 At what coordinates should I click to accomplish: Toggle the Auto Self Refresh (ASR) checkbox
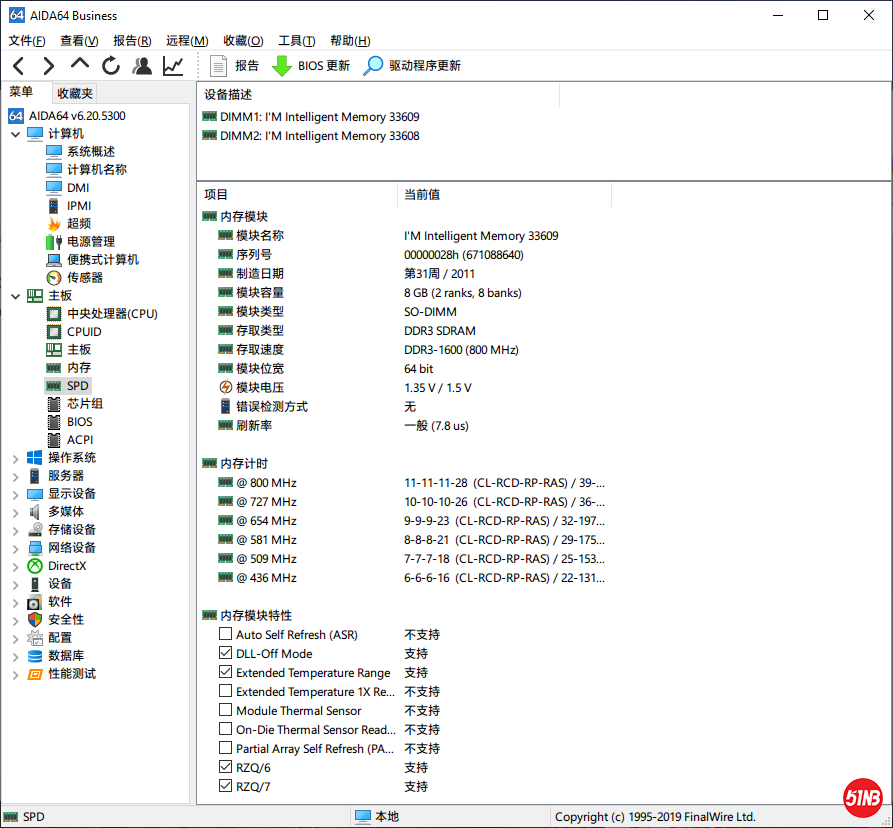pyautogui.click(x=225, y=635)
